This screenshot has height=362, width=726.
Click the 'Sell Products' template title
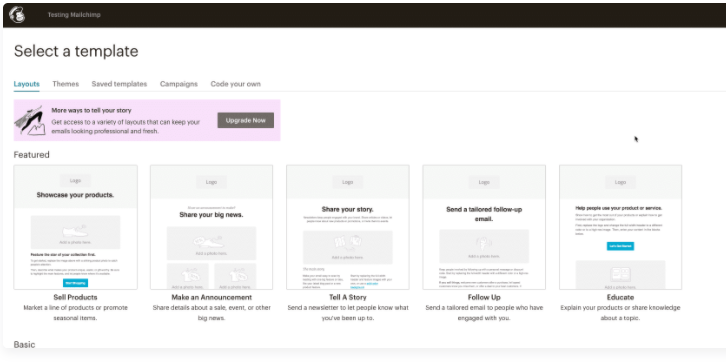coord(75,297)
